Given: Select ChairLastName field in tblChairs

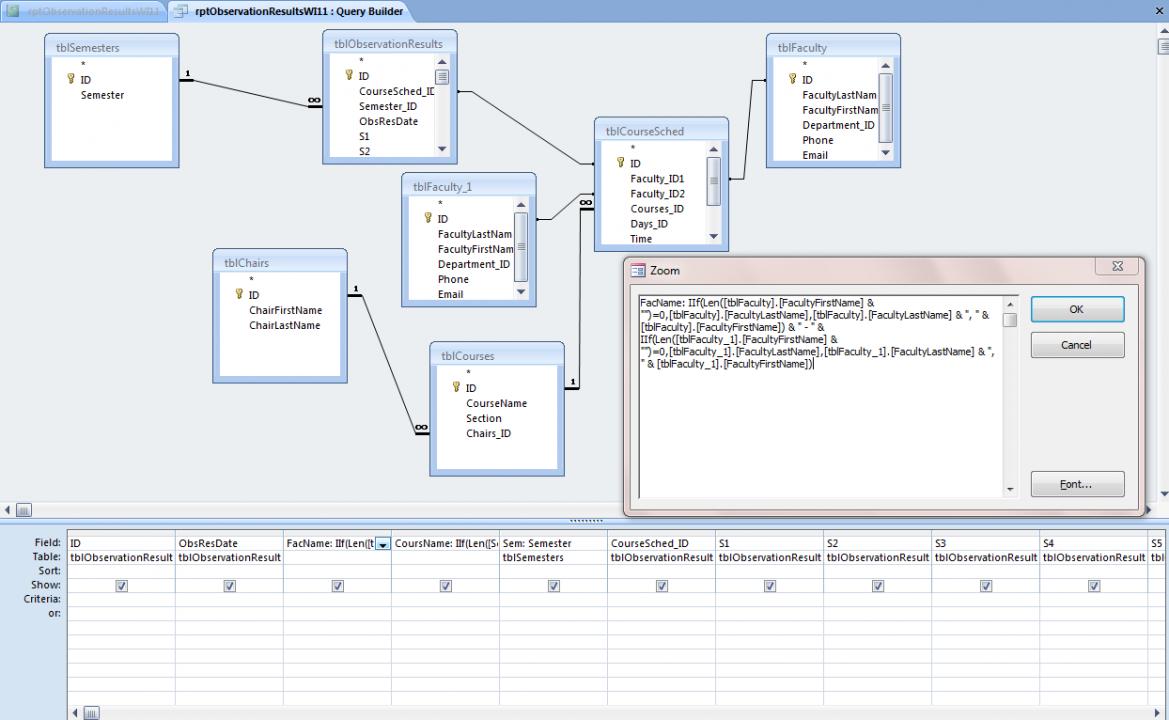Looking at the screenshot, I should tap(285, 325).
